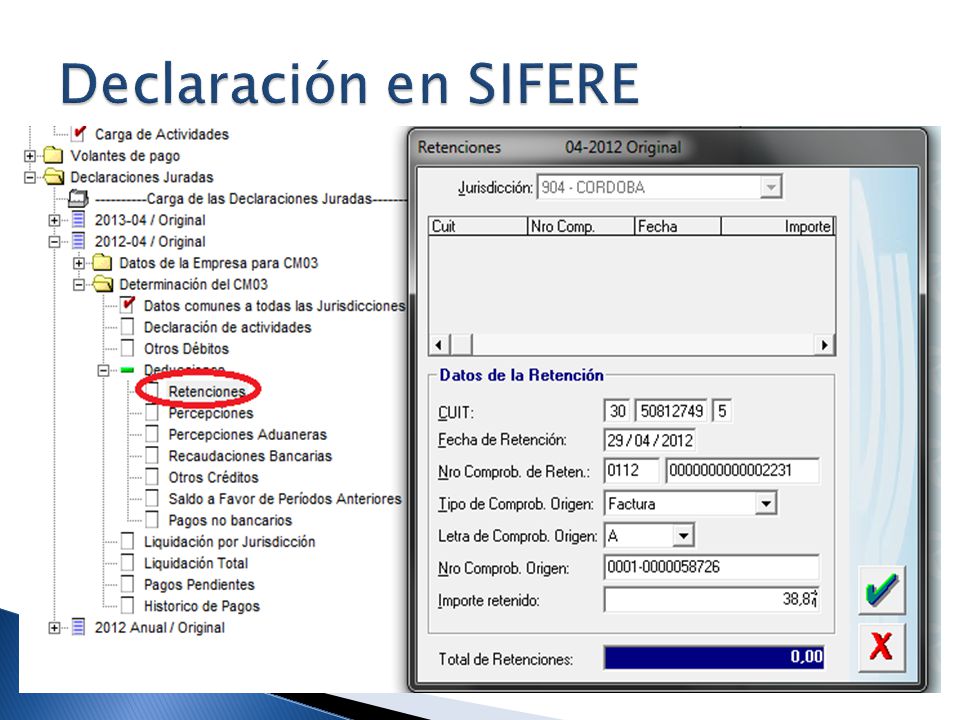Open the Jurisdicción dropdown

[771, 187]
